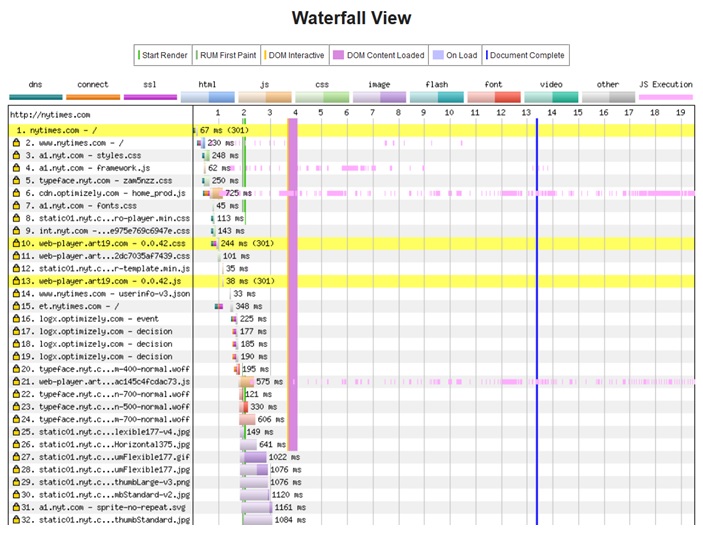Open request 14 www.nytimes.com userinfo-v3.json
703x534 pixels.
pos(101,294)
